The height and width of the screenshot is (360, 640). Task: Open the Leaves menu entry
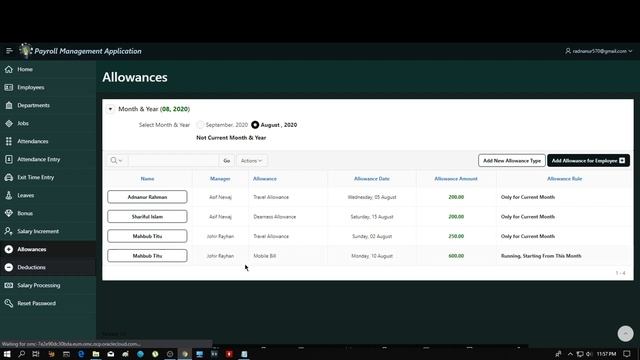click(48, 195)
